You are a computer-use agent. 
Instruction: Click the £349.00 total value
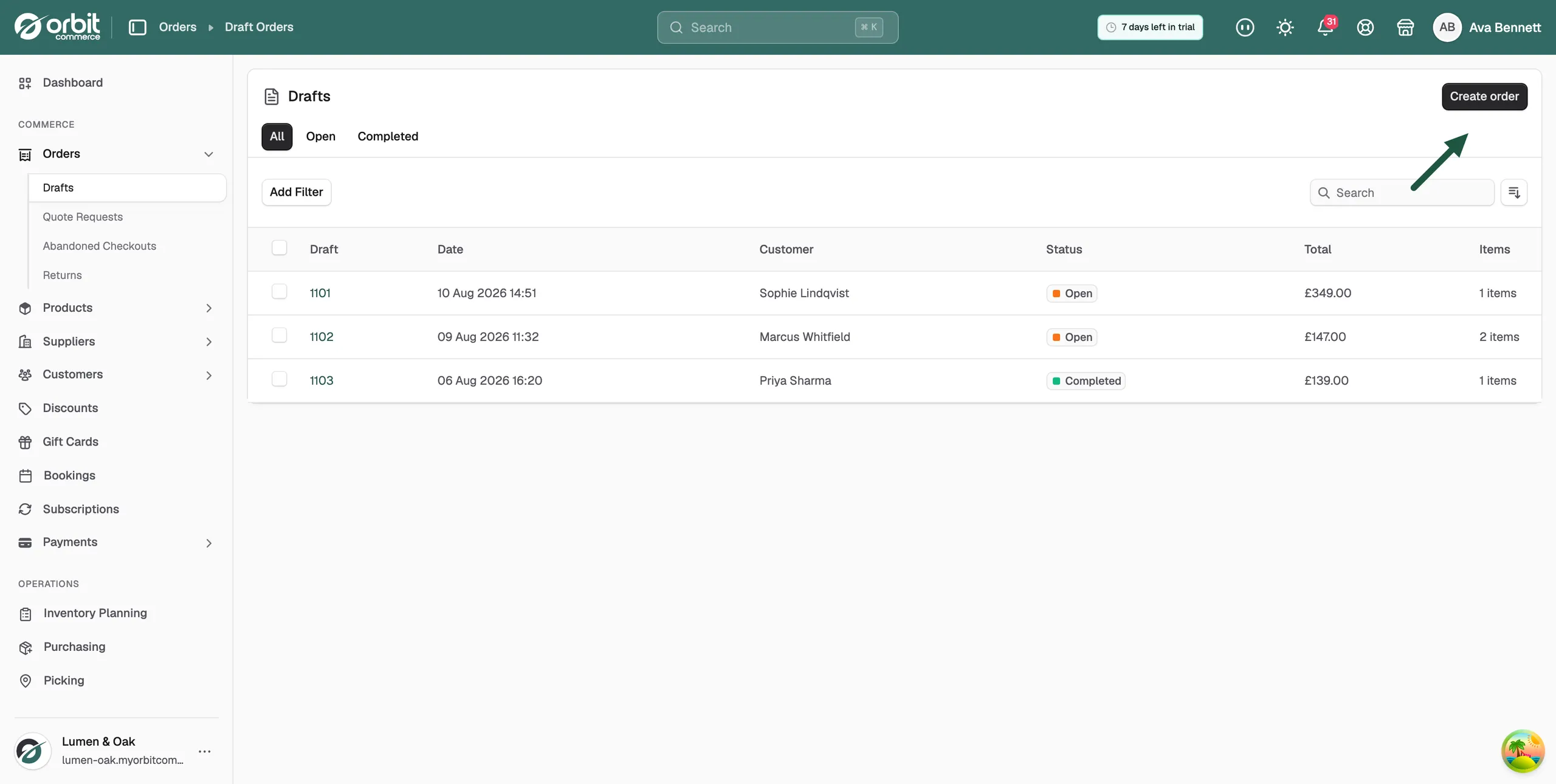click(1327, 293)
